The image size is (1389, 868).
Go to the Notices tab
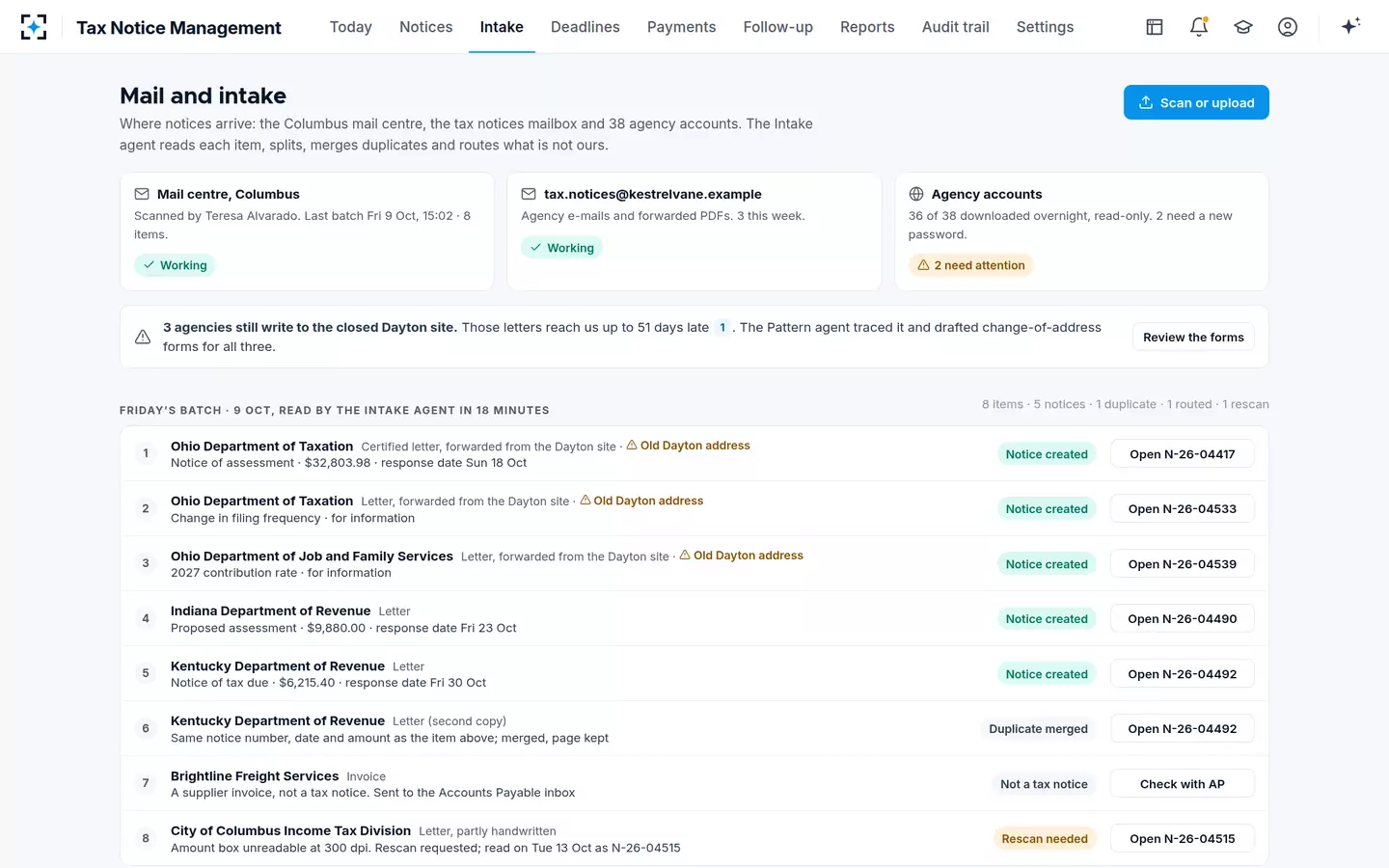pos(426,27)
